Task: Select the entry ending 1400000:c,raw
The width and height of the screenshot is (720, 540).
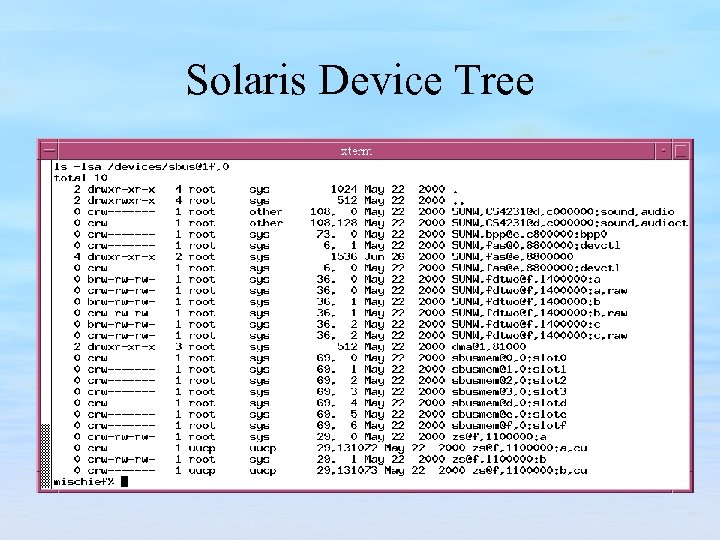Action: (540, 335)
